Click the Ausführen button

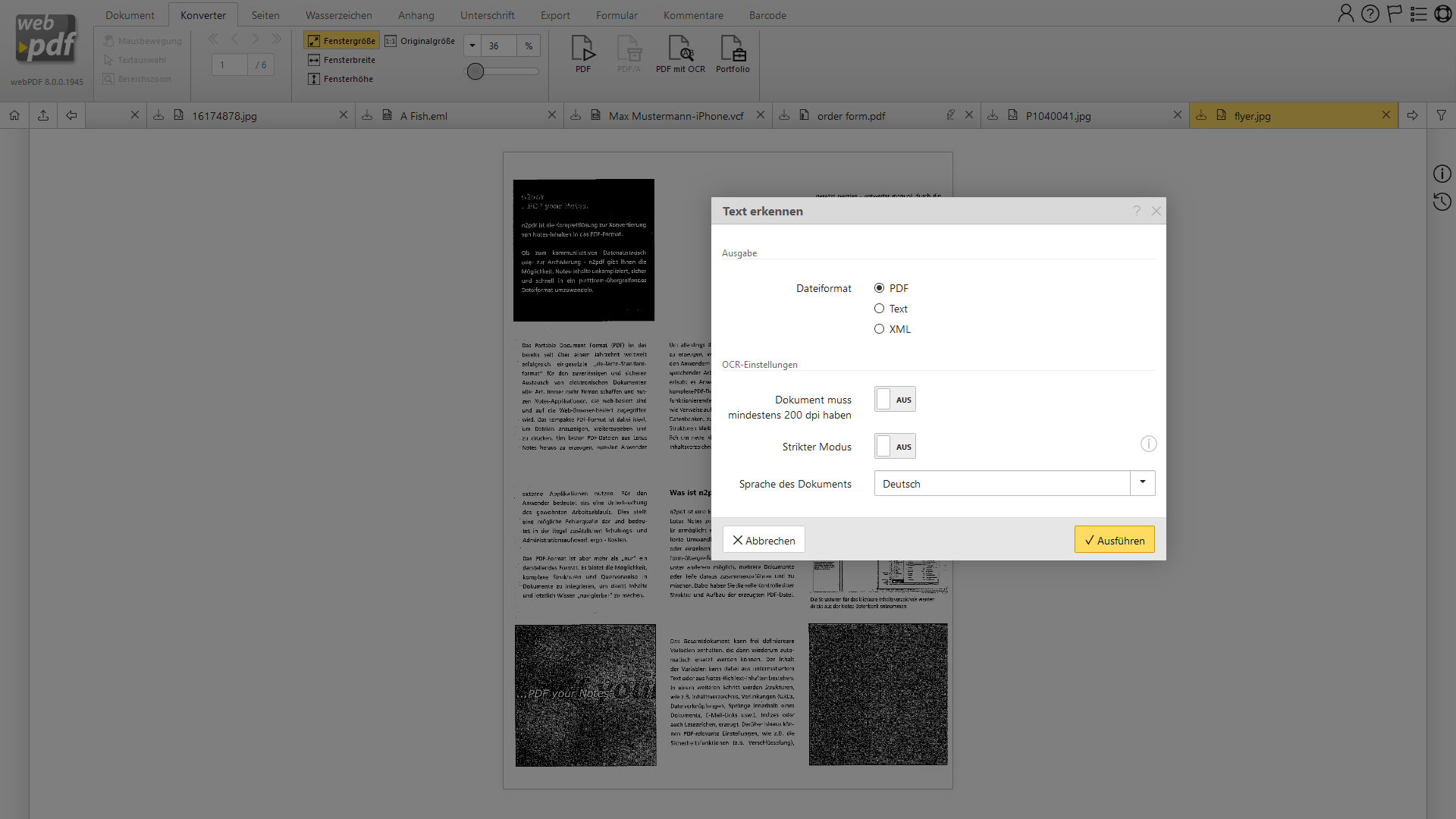point(1114,540)
